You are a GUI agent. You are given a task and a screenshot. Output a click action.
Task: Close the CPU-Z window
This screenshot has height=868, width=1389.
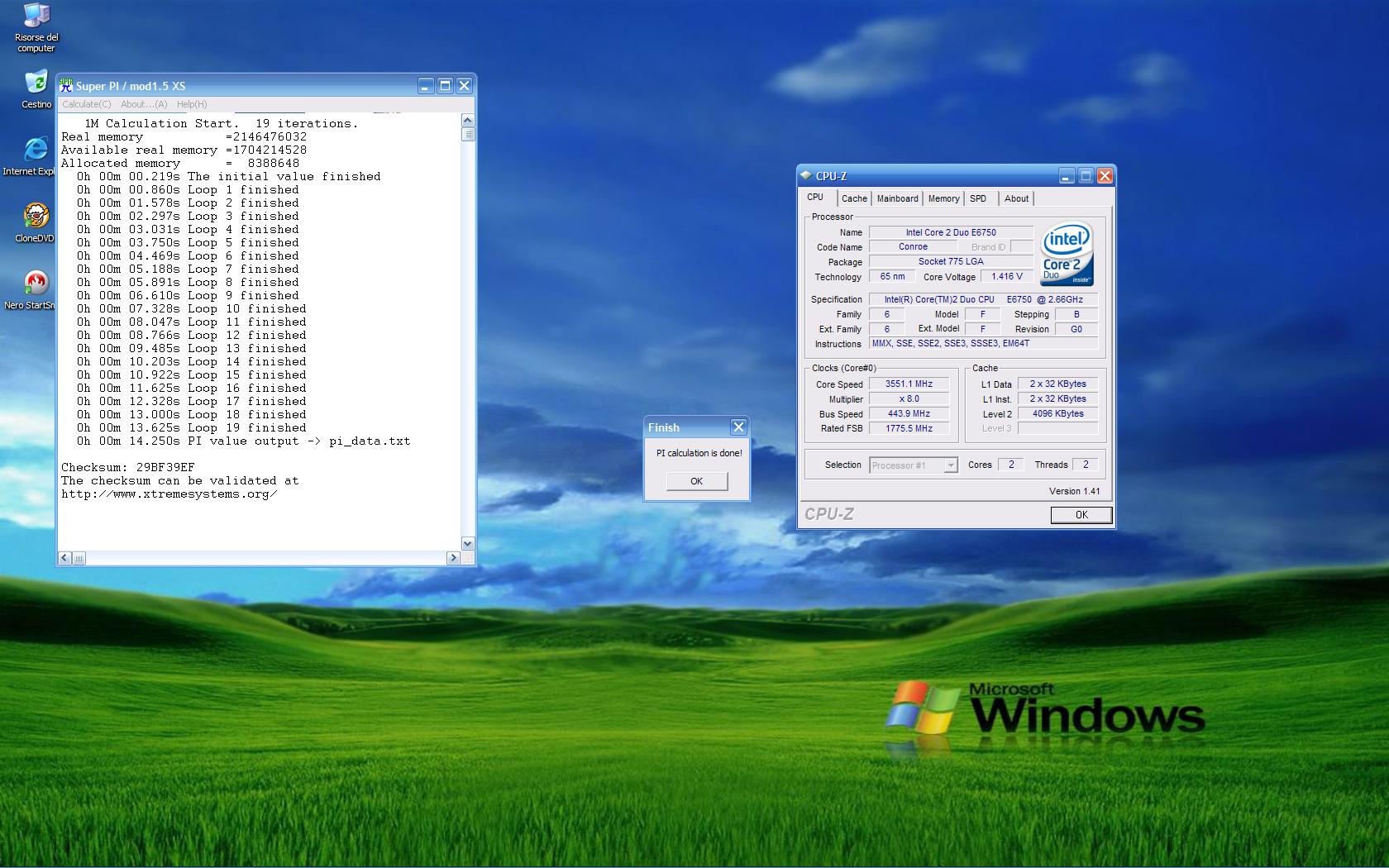(1105, 175)
